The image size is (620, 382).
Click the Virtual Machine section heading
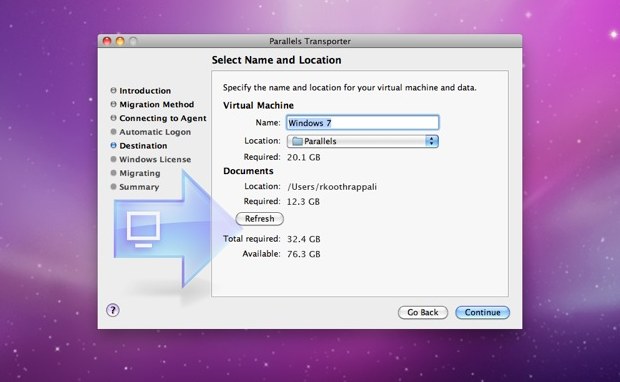click(258, 106)
